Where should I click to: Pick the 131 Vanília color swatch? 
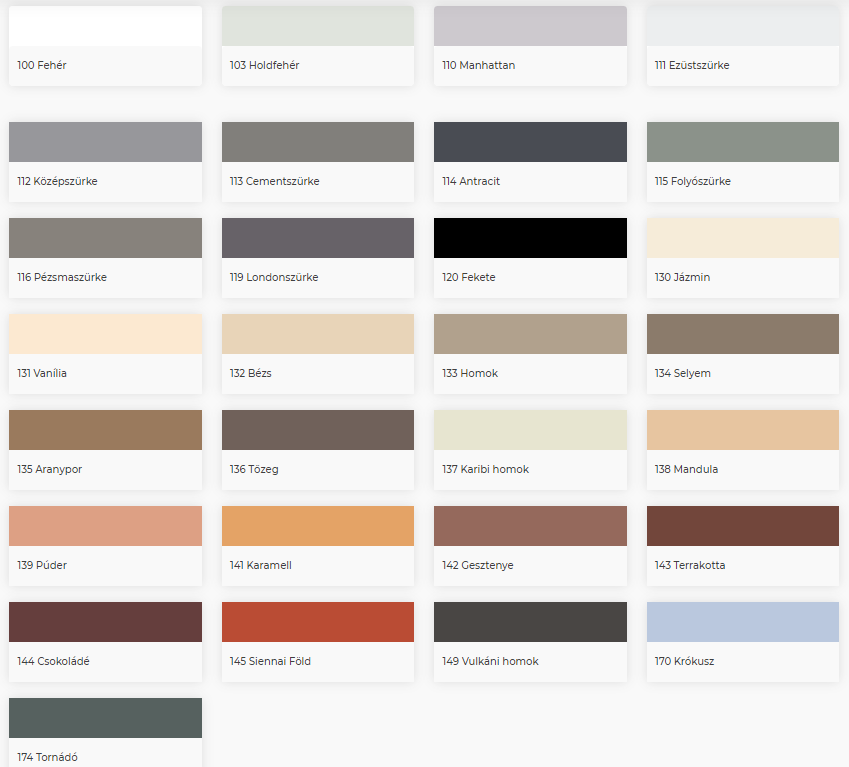click(x=105, y=334)
